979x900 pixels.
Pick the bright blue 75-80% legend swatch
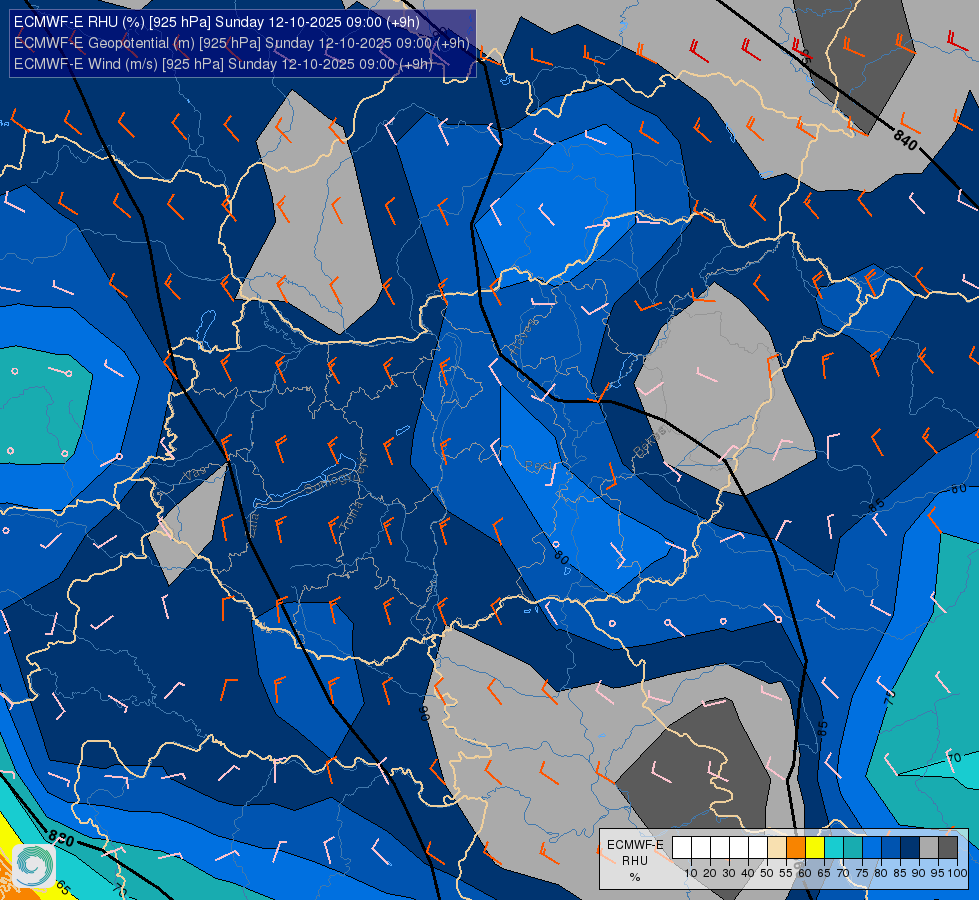click(872, 848)
